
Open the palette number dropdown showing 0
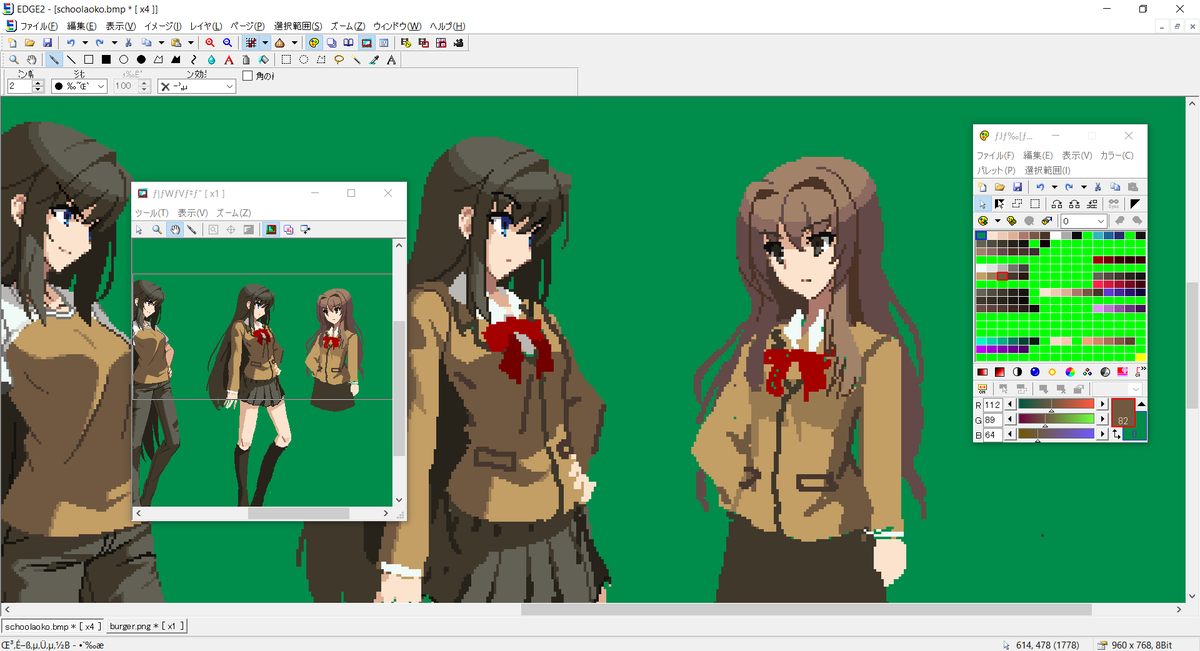[1085, 221]
